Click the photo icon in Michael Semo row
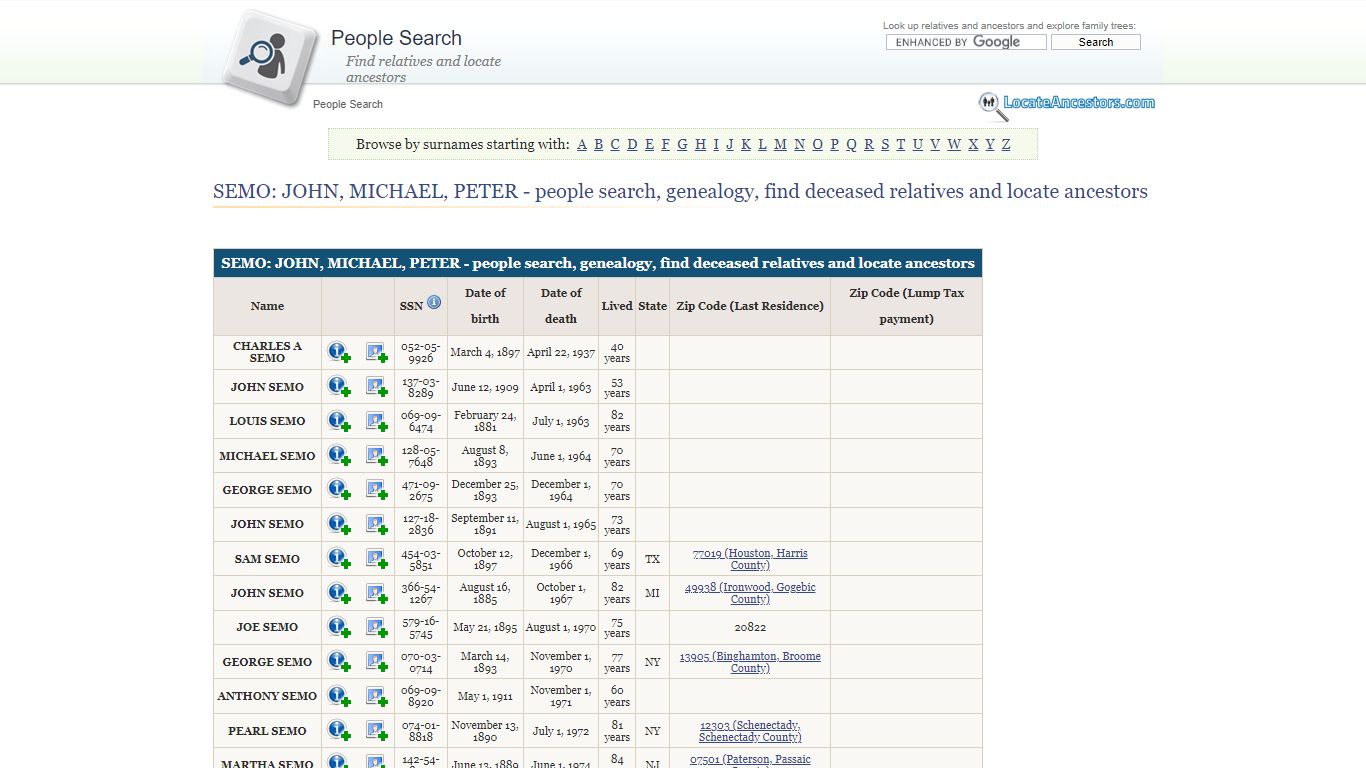 pos(377,456)
